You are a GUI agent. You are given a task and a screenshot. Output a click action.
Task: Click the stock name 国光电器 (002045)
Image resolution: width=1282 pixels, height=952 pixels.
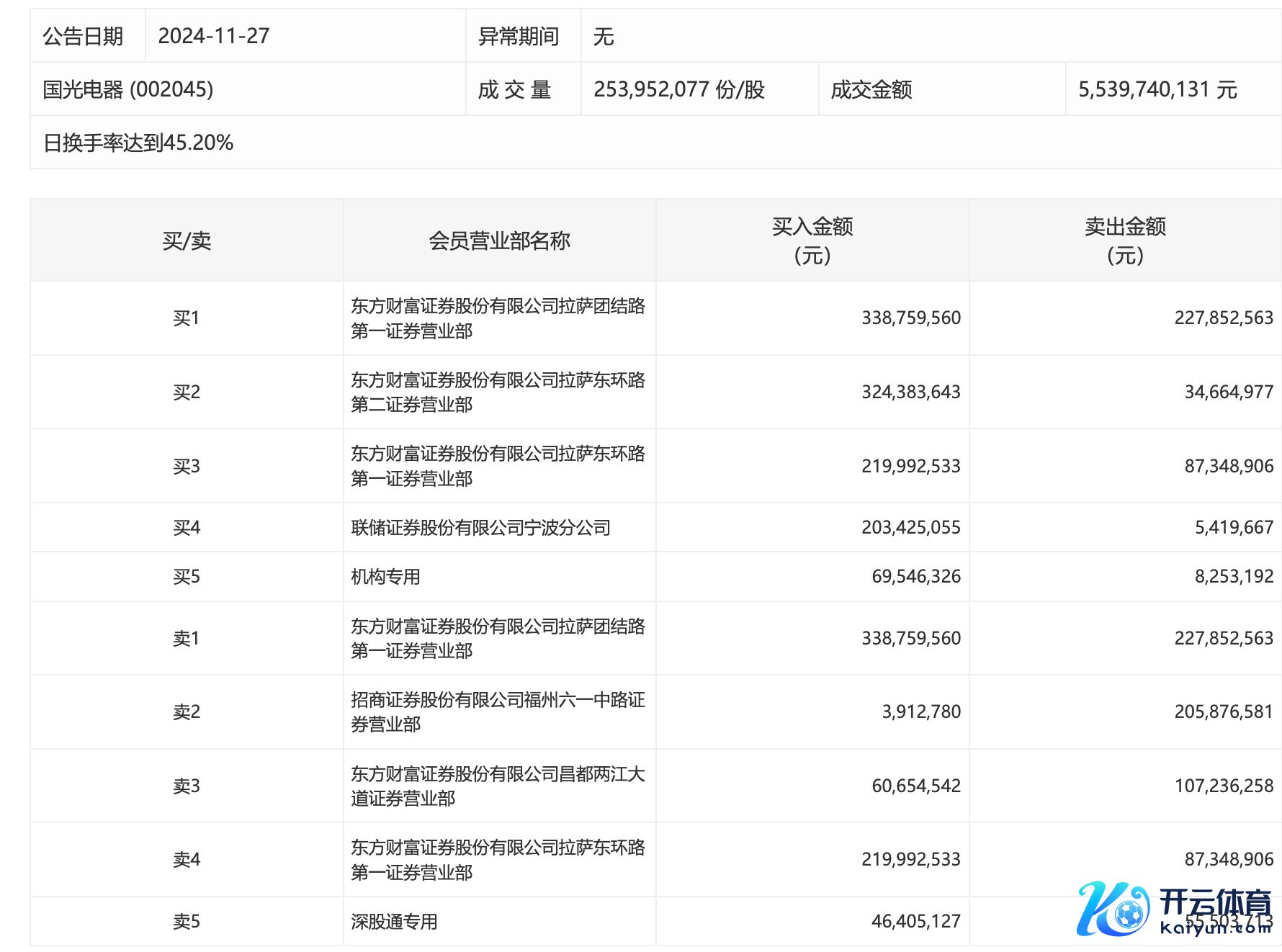pos(128,89)
